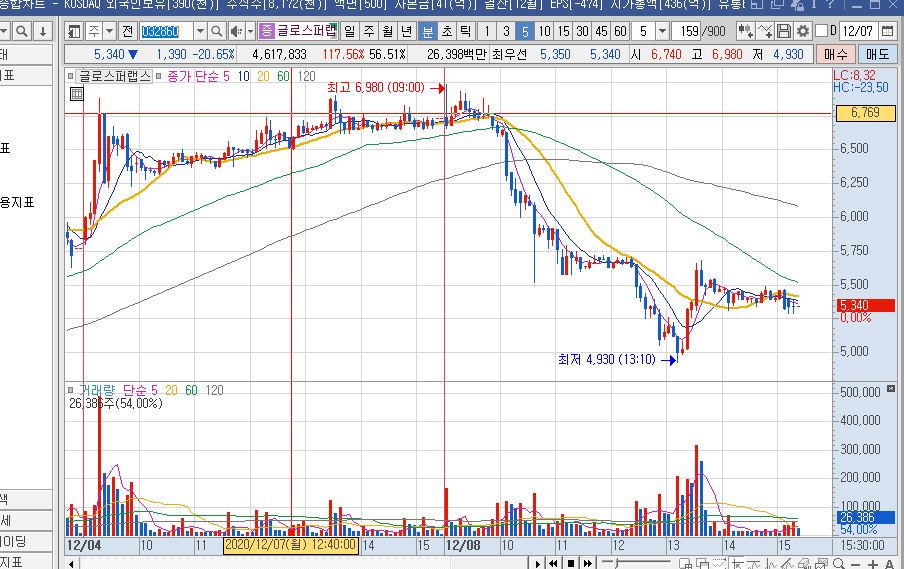This screenshot has width=904, height=569.
Task: Set interval to 3 minutes
Action: [x=506, y=31]
